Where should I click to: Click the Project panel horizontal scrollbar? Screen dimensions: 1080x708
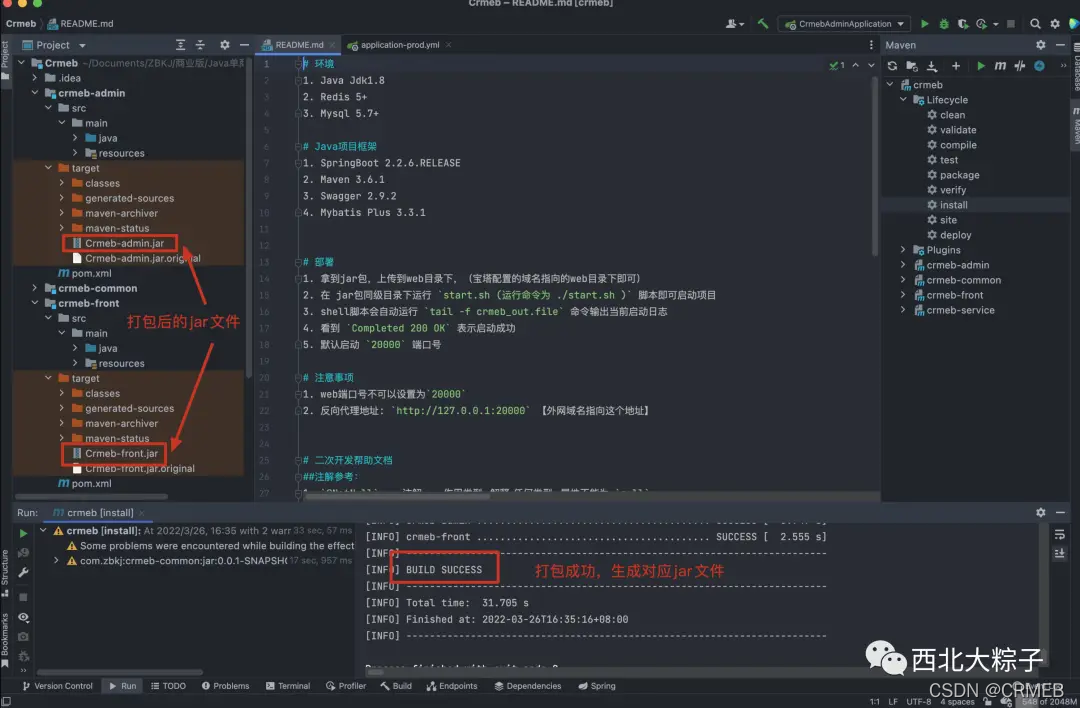click(92, 496)
